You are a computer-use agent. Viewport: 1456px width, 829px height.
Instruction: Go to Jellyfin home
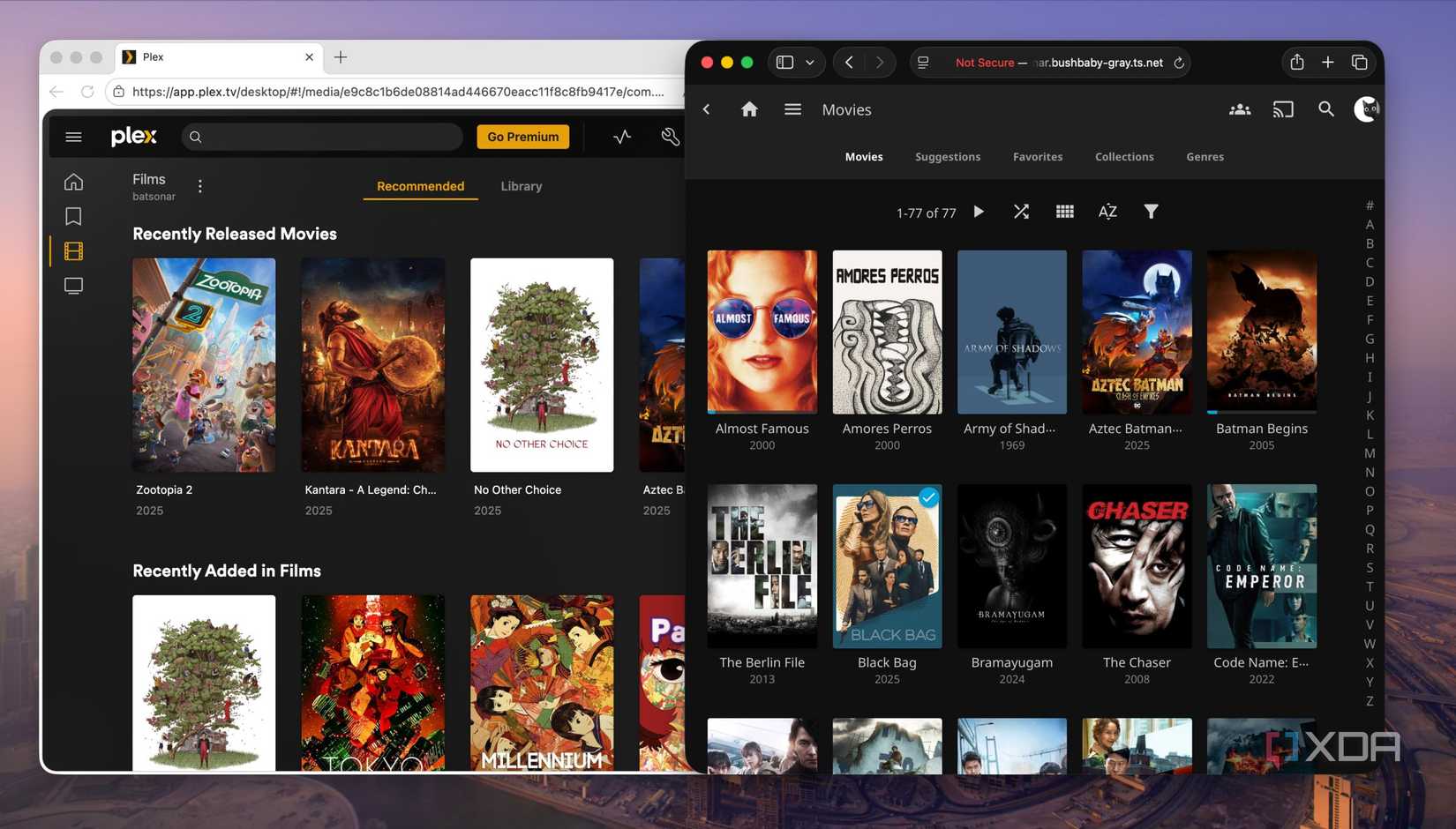click(749, 109)
